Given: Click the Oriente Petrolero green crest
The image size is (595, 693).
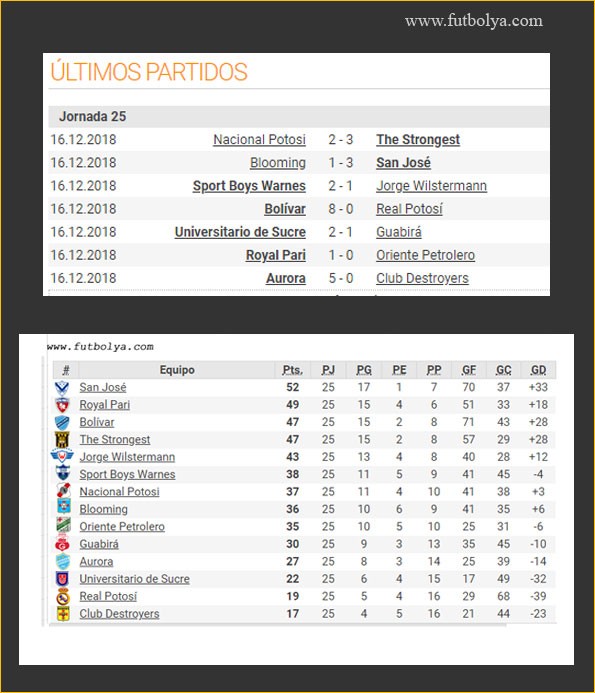Looking at the screenshot, I should coord(64,525).
